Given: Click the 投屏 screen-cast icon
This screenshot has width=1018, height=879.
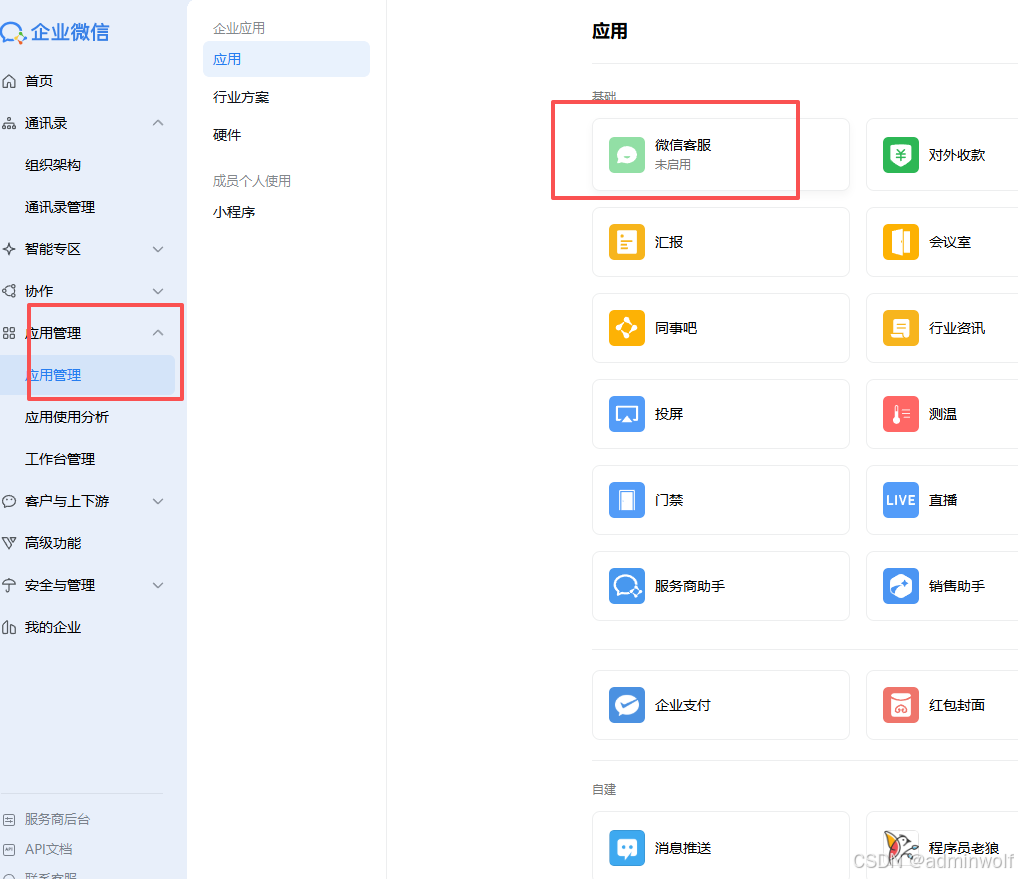Looking at the screenshot, I should coord(627,414).
